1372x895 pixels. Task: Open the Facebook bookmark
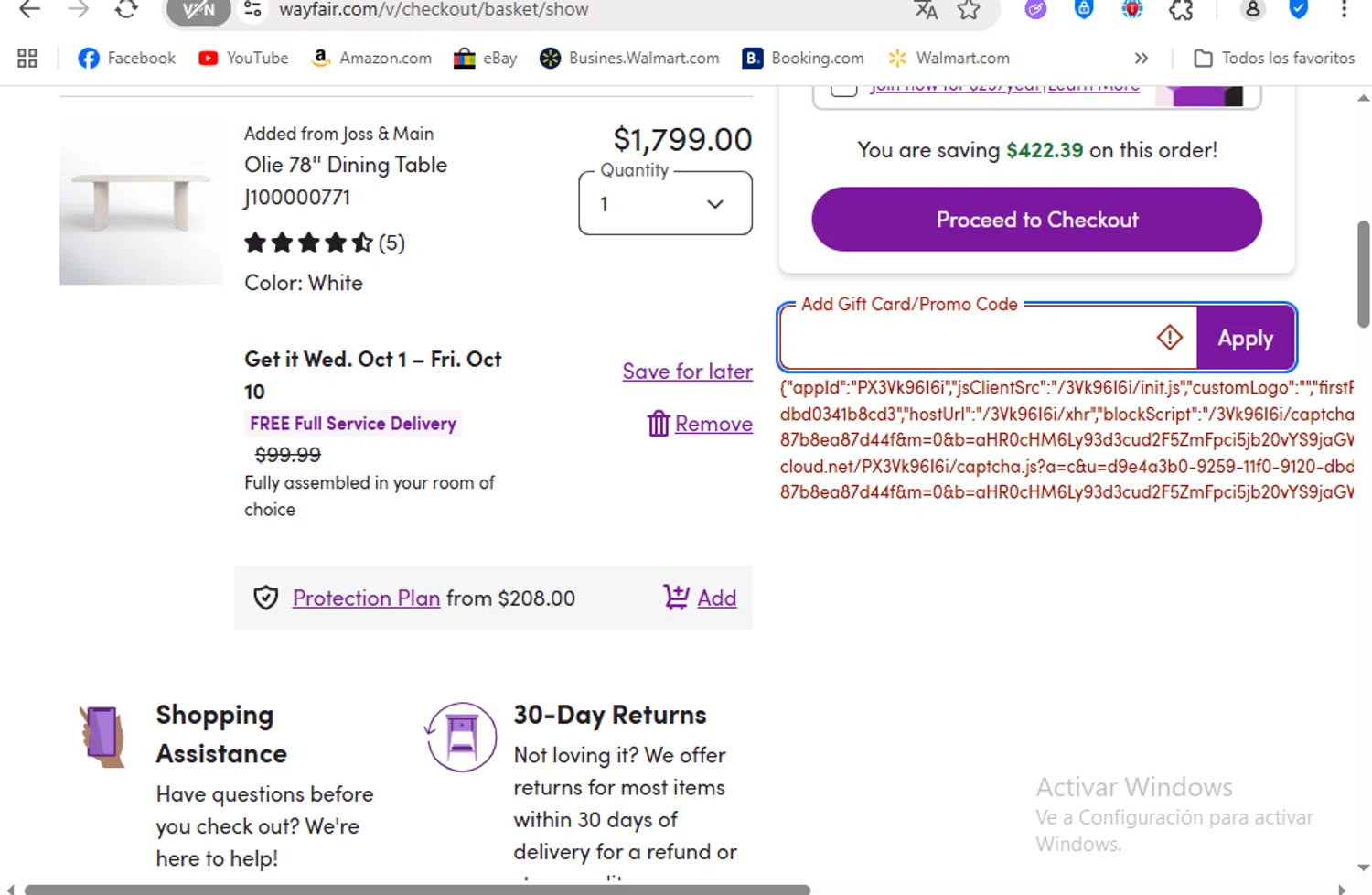point(126,58)
